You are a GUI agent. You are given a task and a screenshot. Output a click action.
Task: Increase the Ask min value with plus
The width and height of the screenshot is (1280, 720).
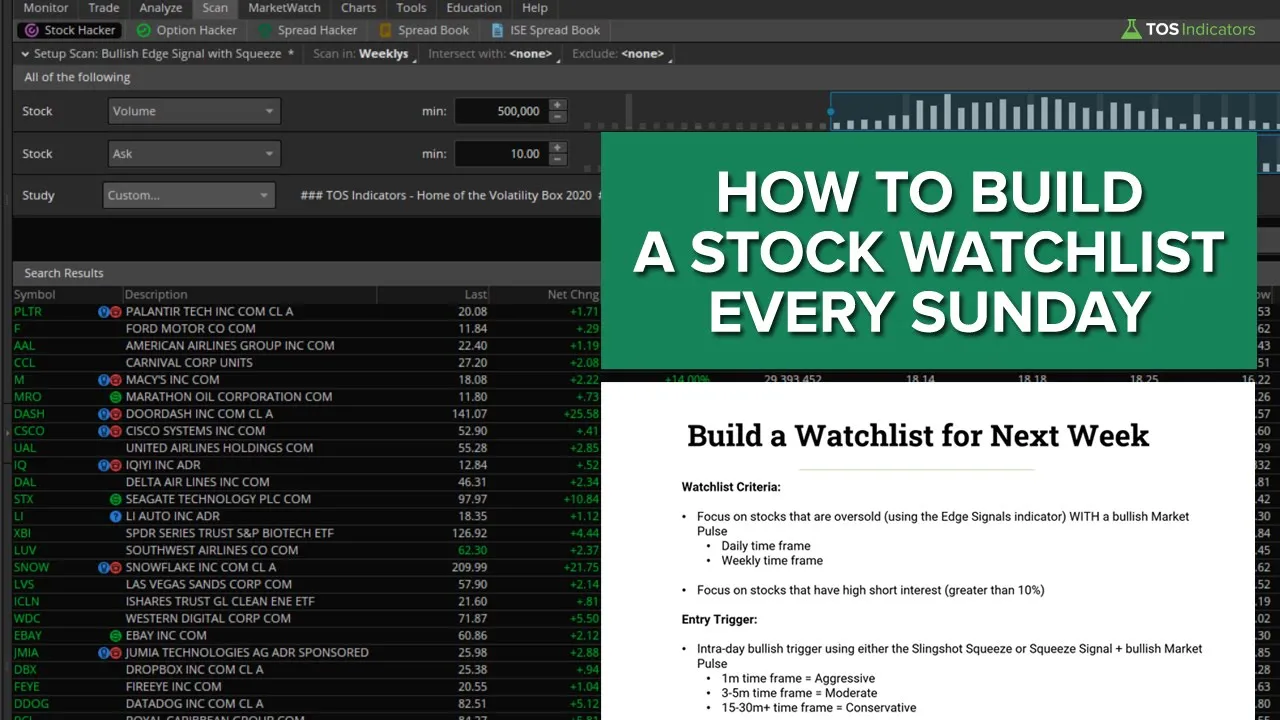[557, 148]
